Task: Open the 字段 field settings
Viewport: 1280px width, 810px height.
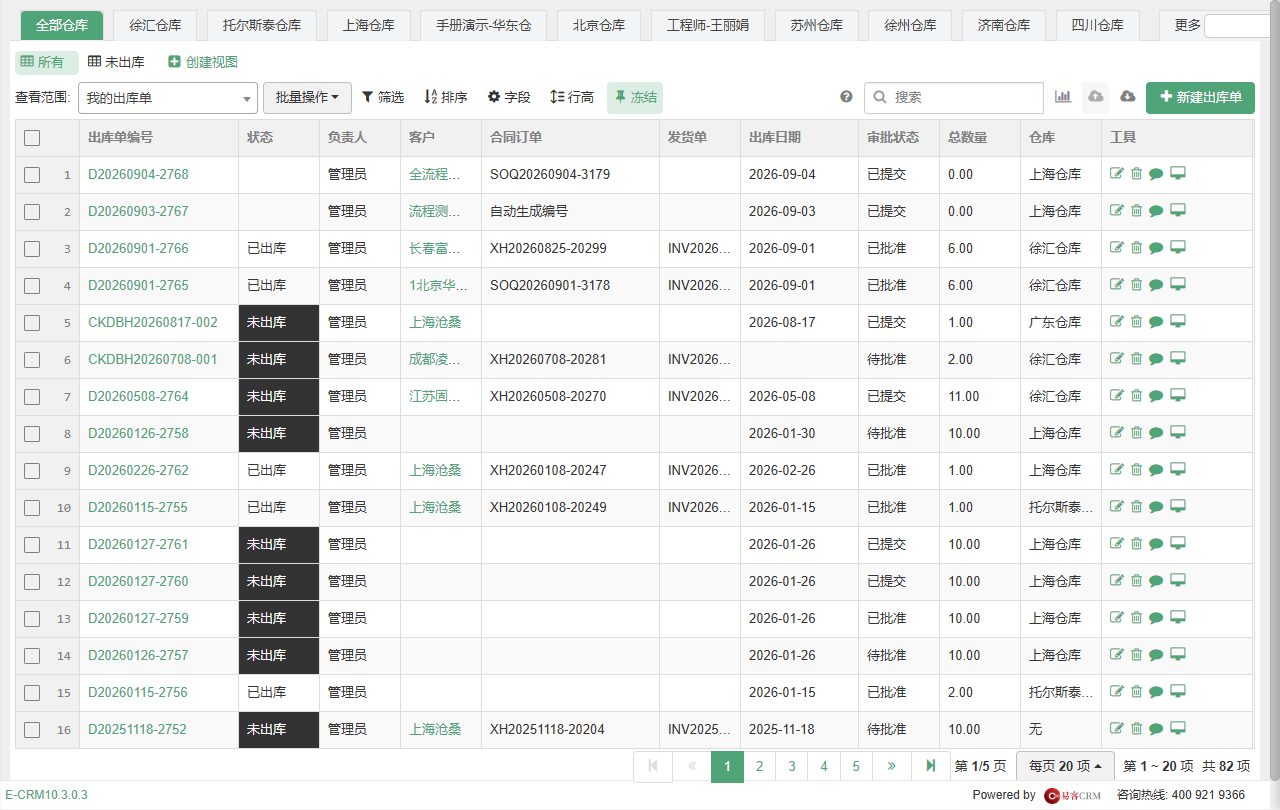Action: click(509, 97)
